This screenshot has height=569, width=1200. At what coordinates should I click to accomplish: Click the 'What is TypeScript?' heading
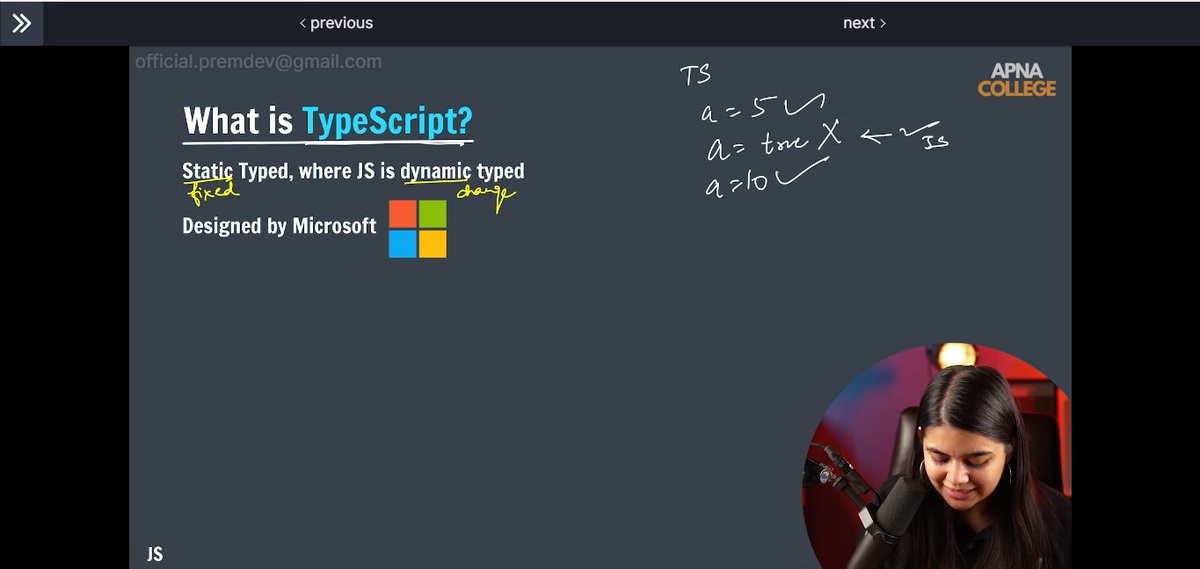[328, 122]
